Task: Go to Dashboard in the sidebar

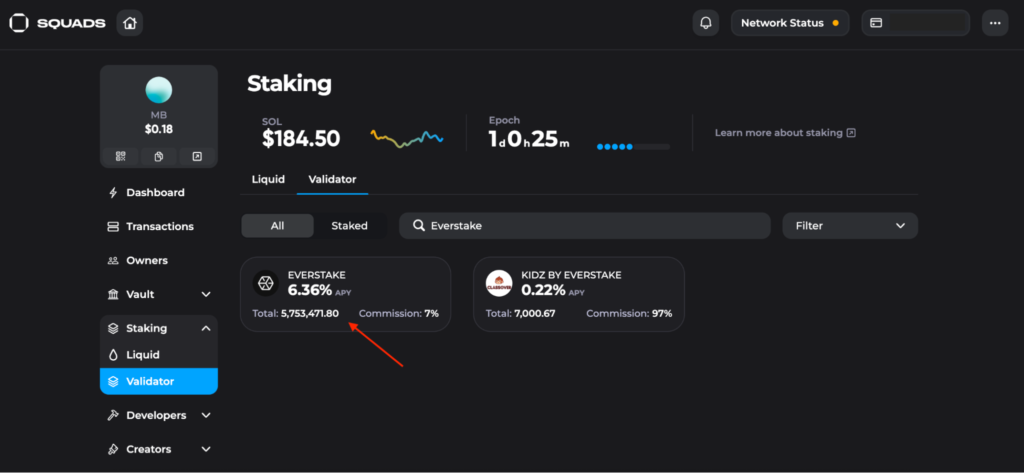Action: [159, 193]
